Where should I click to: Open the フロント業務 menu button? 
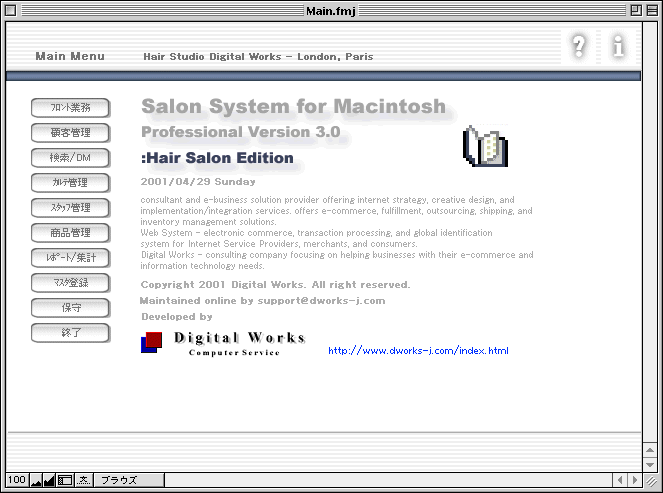pyautogui.click(x=71, y=108)
